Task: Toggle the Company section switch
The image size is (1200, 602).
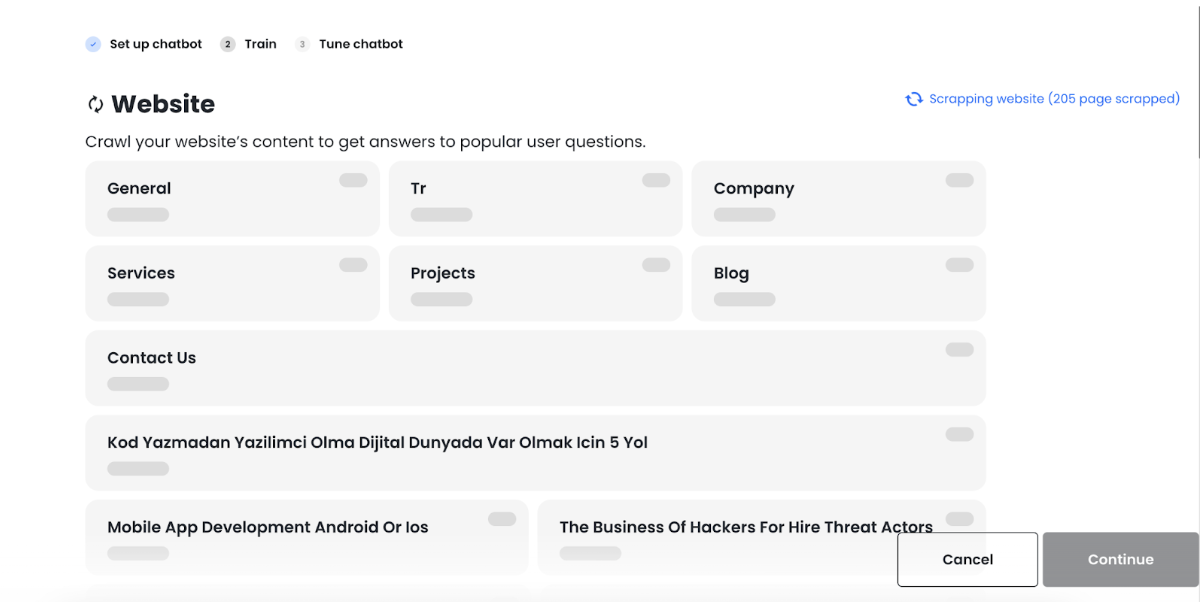Action: [x=959, y=180]
